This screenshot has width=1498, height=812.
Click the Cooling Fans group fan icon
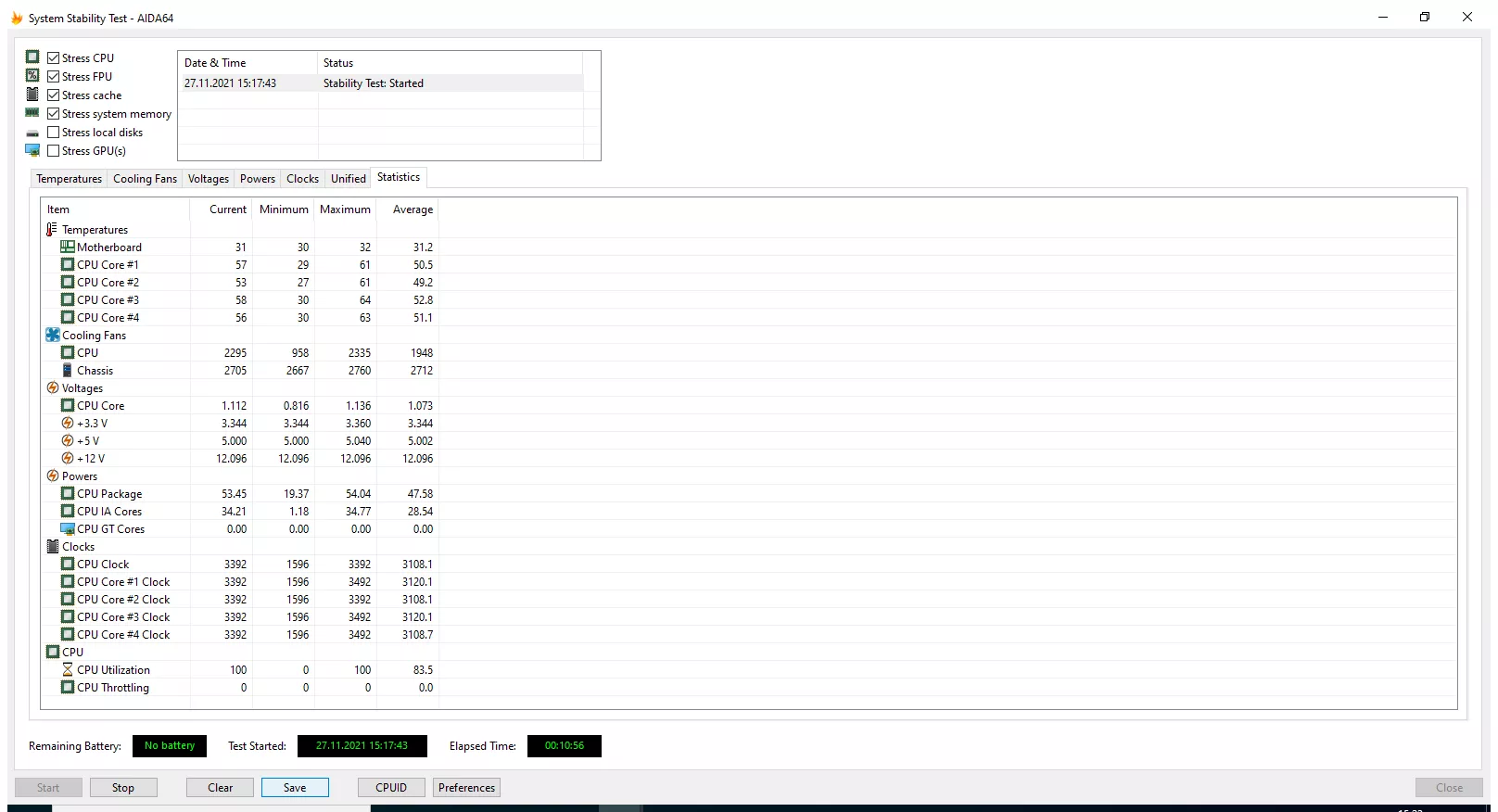tap(53, 335)
